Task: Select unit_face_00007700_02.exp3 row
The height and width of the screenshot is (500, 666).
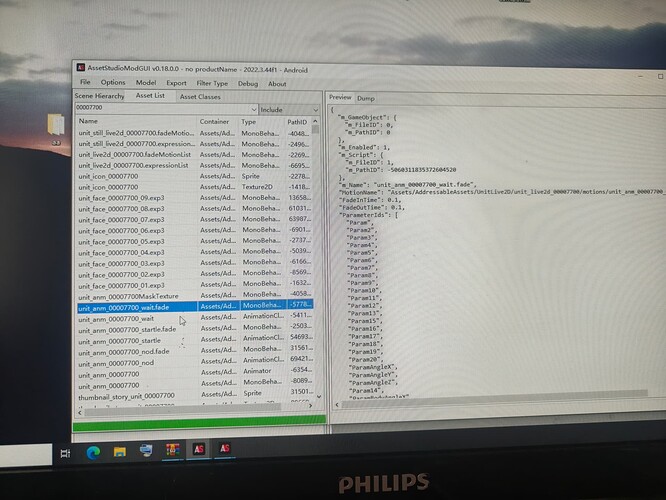Action: tap(195, 274)
